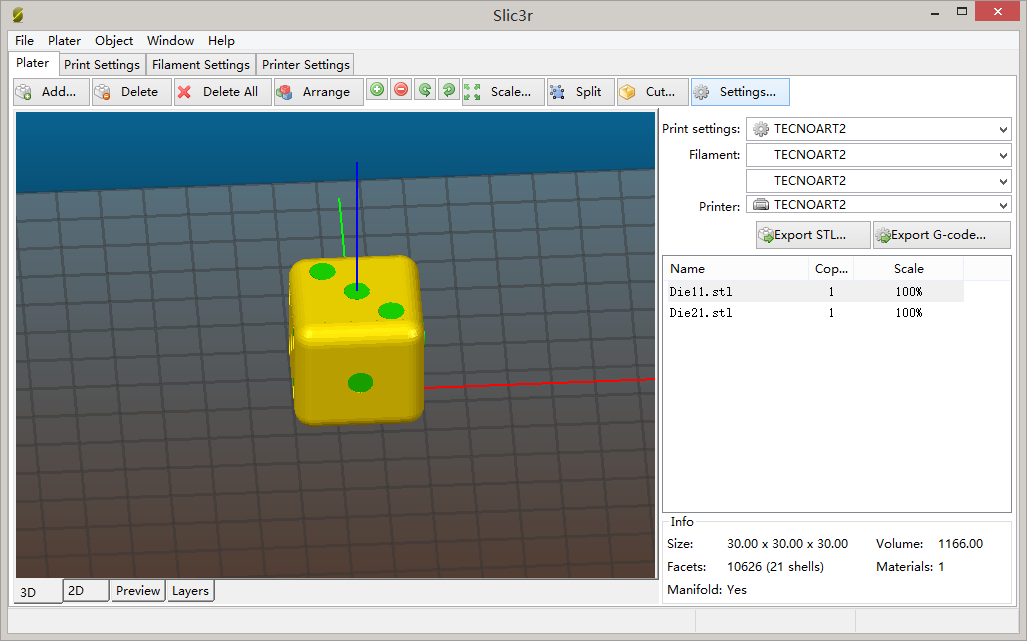Split the selected object into parts
Viewport: 1027px width, 641px height.
click(x=579, y=92)
